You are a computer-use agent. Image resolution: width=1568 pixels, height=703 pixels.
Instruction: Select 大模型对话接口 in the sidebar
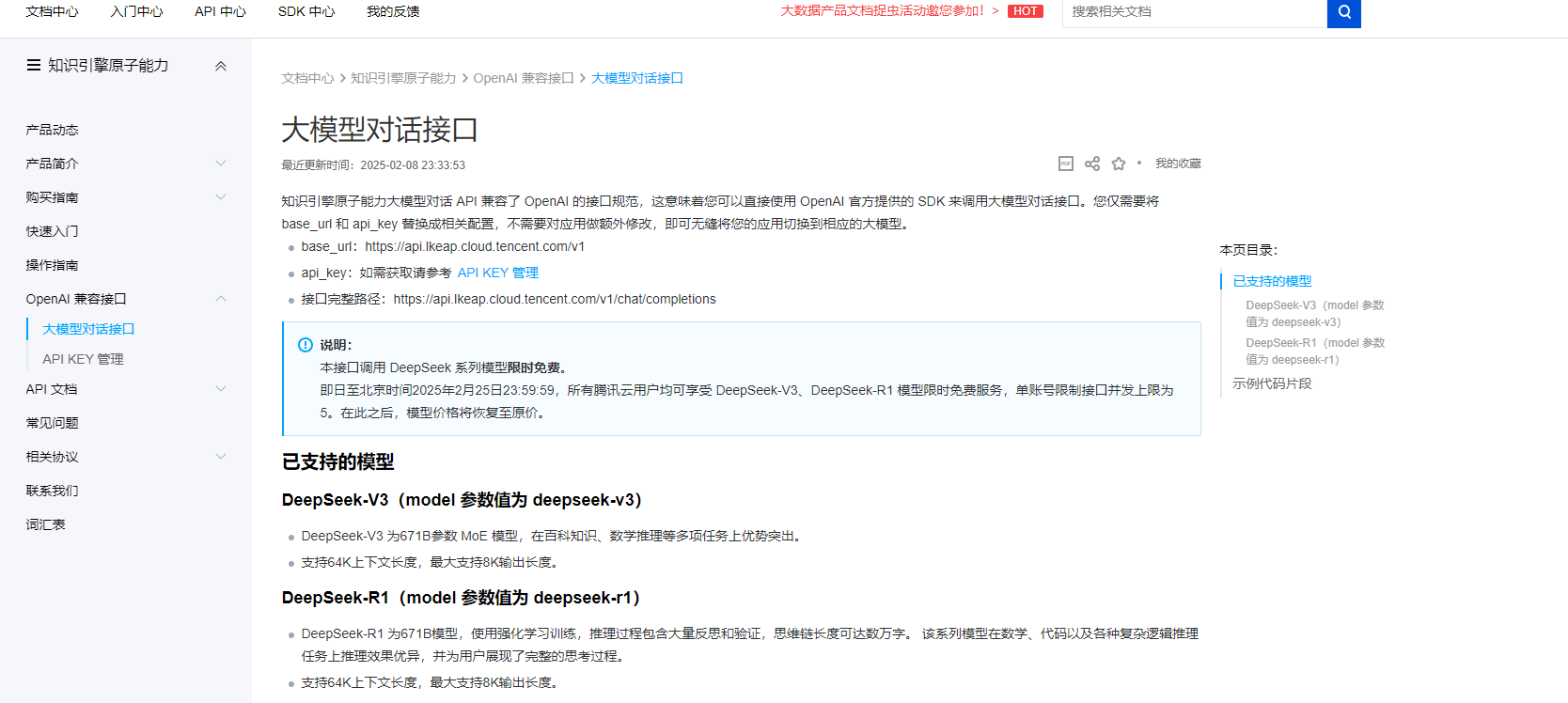[88, 329]
